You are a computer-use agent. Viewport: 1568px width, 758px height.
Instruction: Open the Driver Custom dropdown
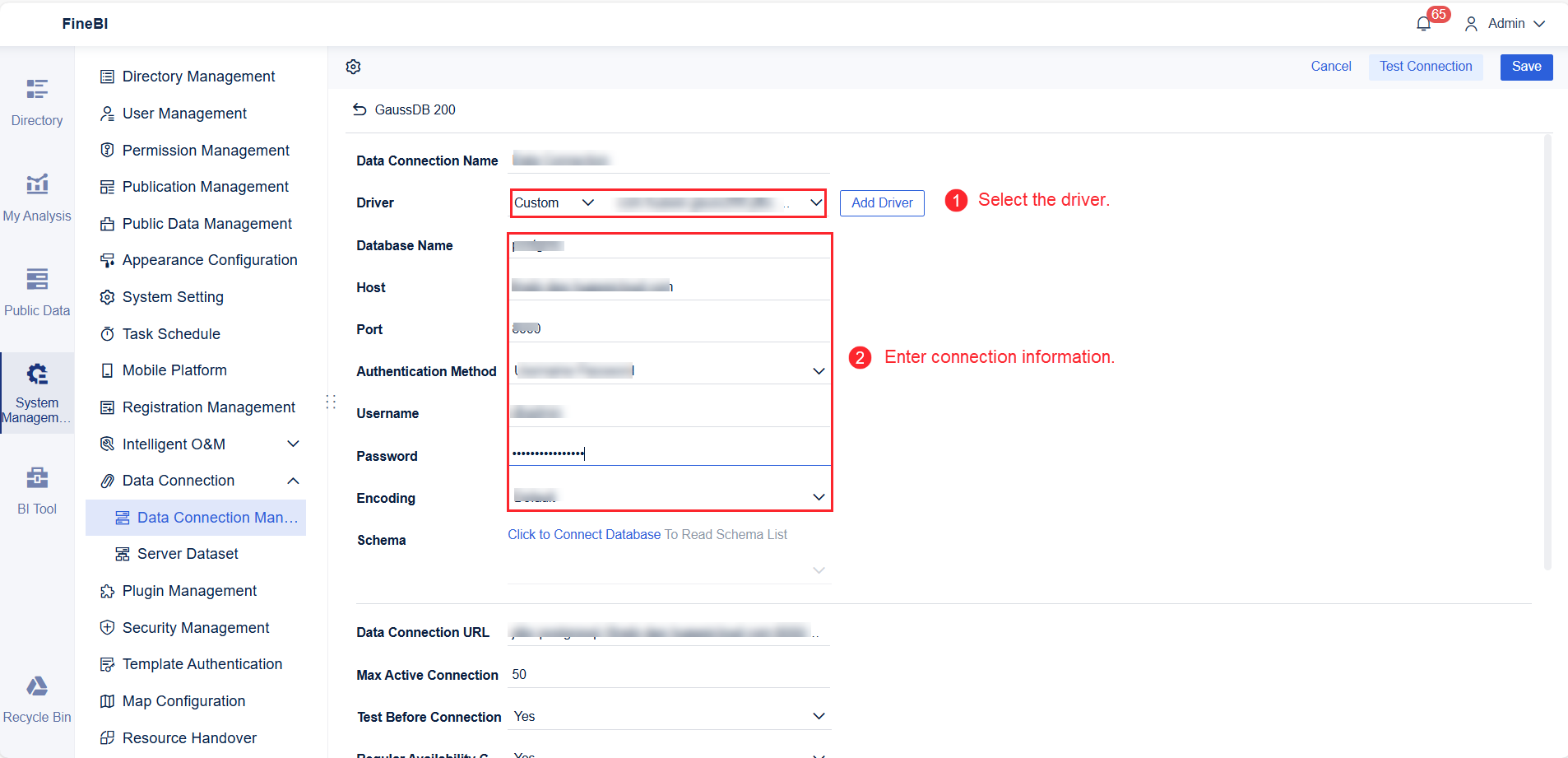click(x=554, y=202)
